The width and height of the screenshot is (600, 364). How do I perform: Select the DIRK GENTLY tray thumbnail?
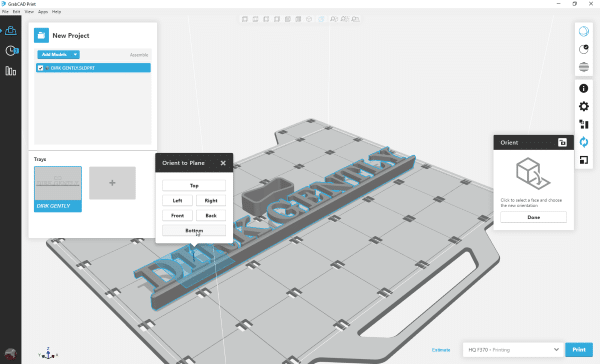[x=58, y=183]
